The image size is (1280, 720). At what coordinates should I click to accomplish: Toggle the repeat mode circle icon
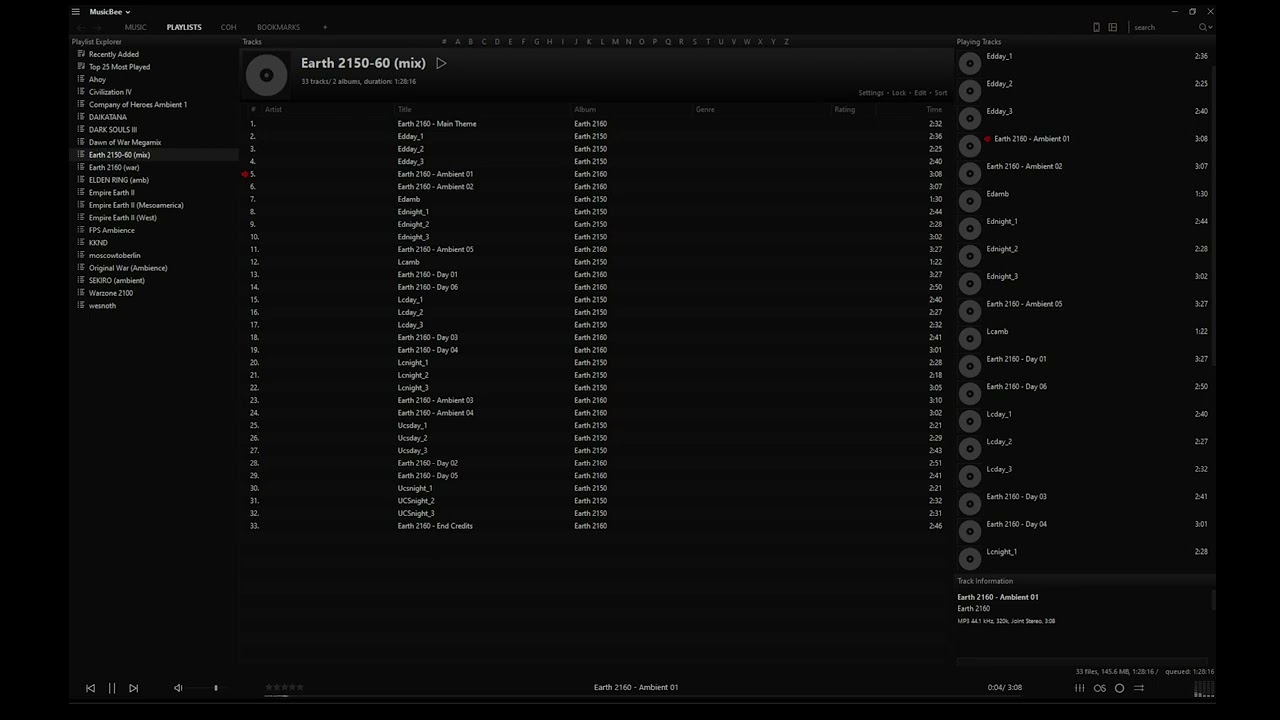1119,688
